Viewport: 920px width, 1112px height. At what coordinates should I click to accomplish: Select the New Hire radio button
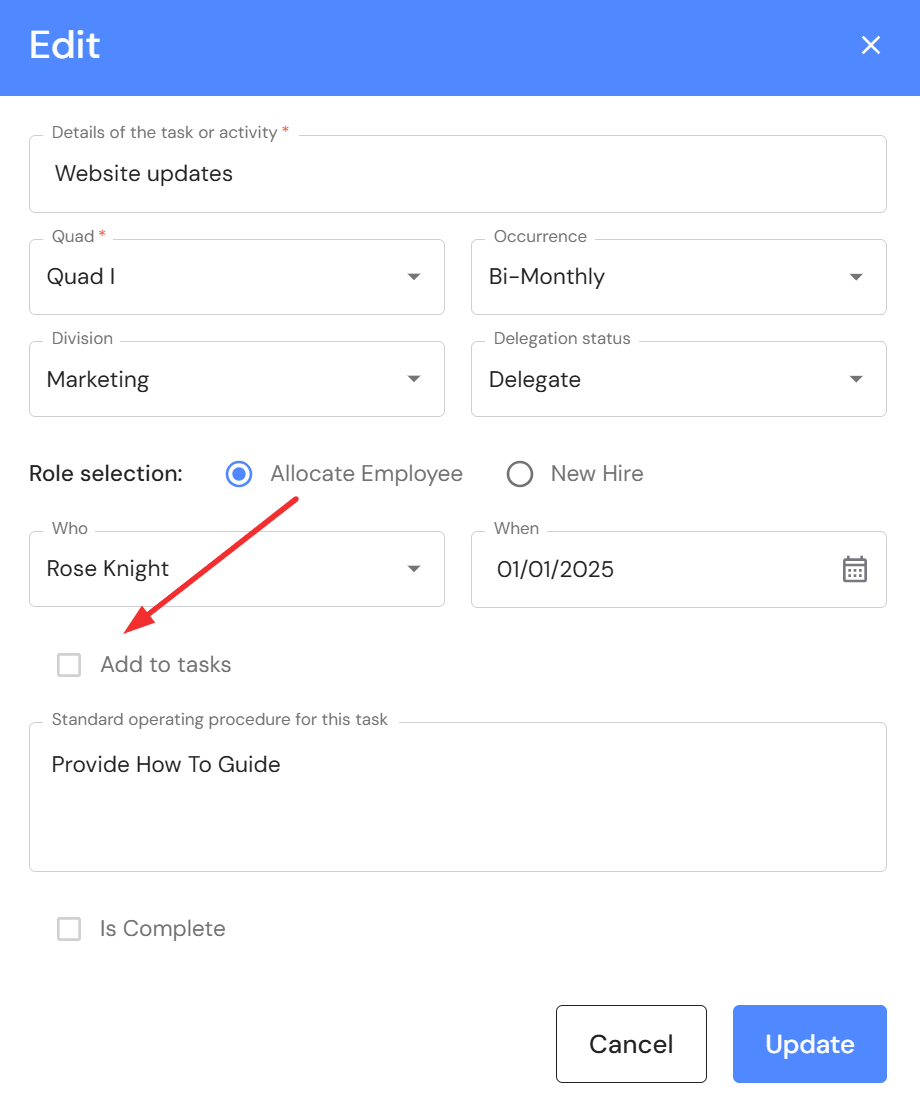pyautogui.click(x=520, y=474)
